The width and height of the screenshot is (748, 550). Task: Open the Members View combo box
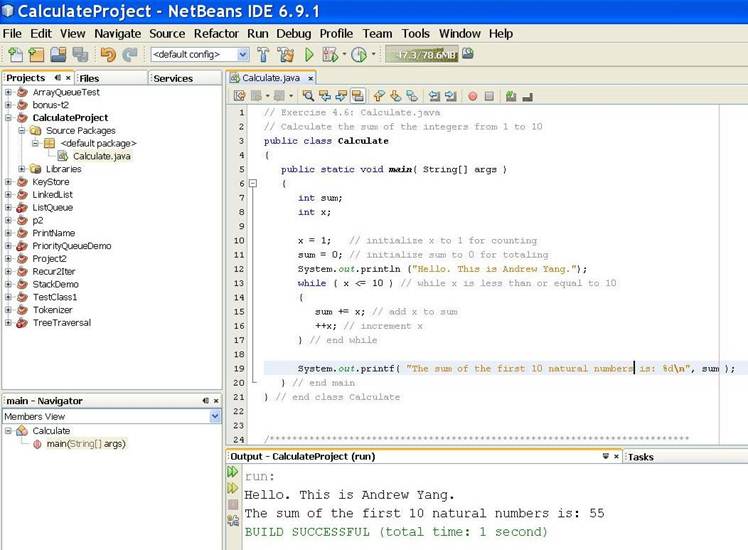215,416
